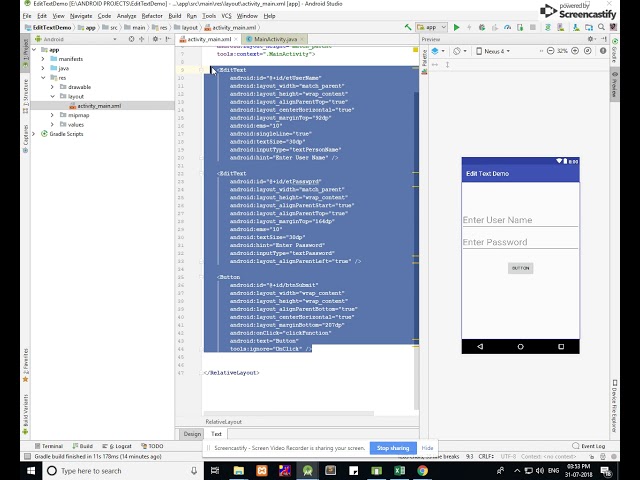The height and width of the screenshot is (480, 640).
Task: Open the Project Structure icon
Action: click(x=589, y=27)
